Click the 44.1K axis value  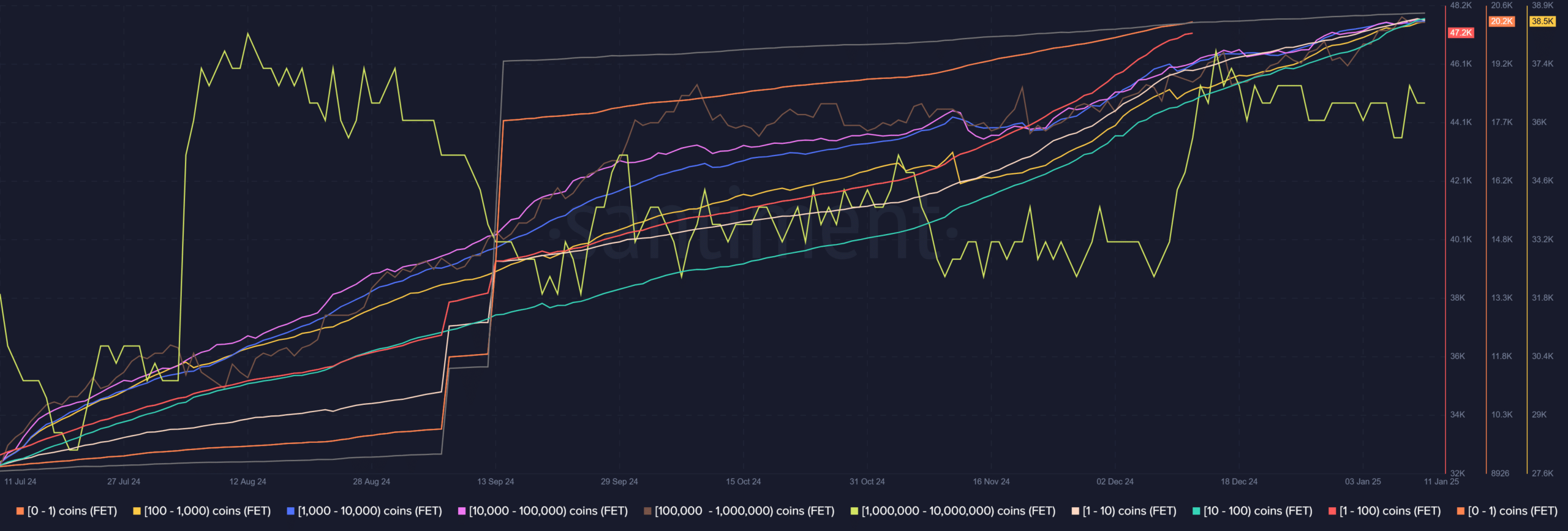(1461, 122)
